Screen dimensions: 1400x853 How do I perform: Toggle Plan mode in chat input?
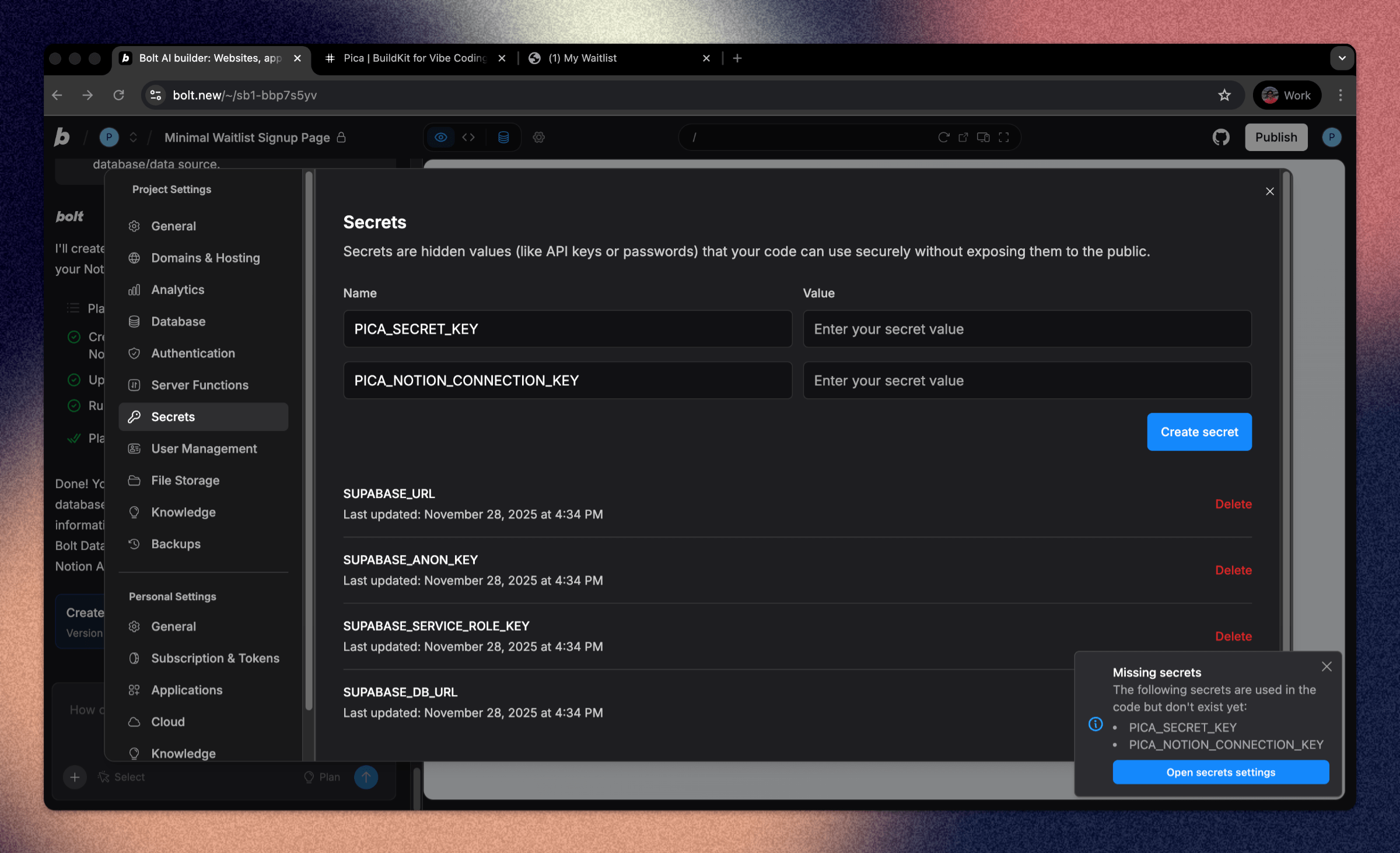pos(322,777)
